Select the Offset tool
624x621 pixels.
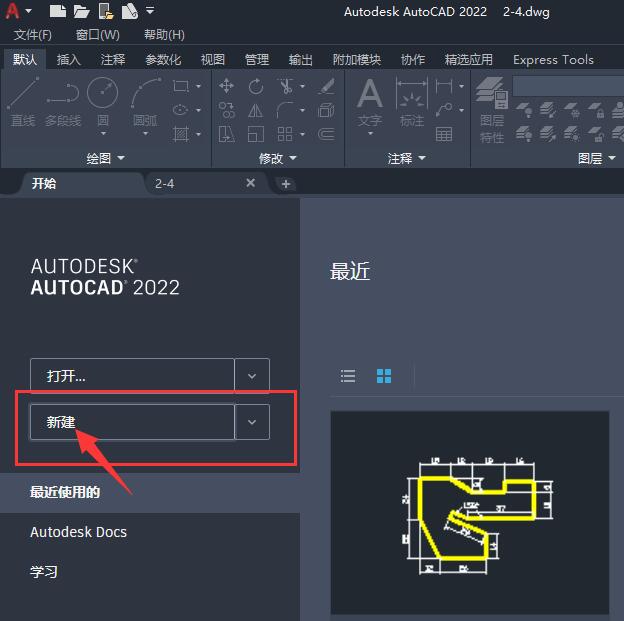pos(326,134)
